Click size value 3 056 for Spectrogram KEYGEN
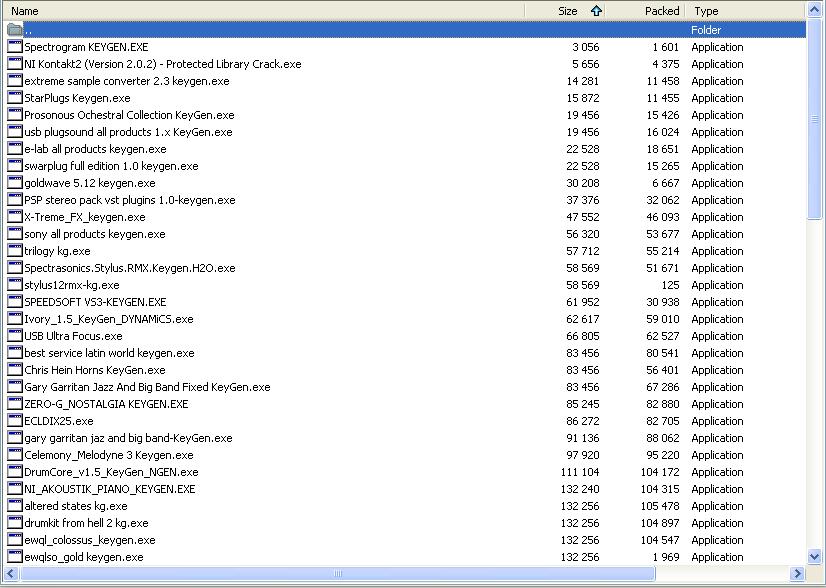826x588 pixels. (585, 47)
